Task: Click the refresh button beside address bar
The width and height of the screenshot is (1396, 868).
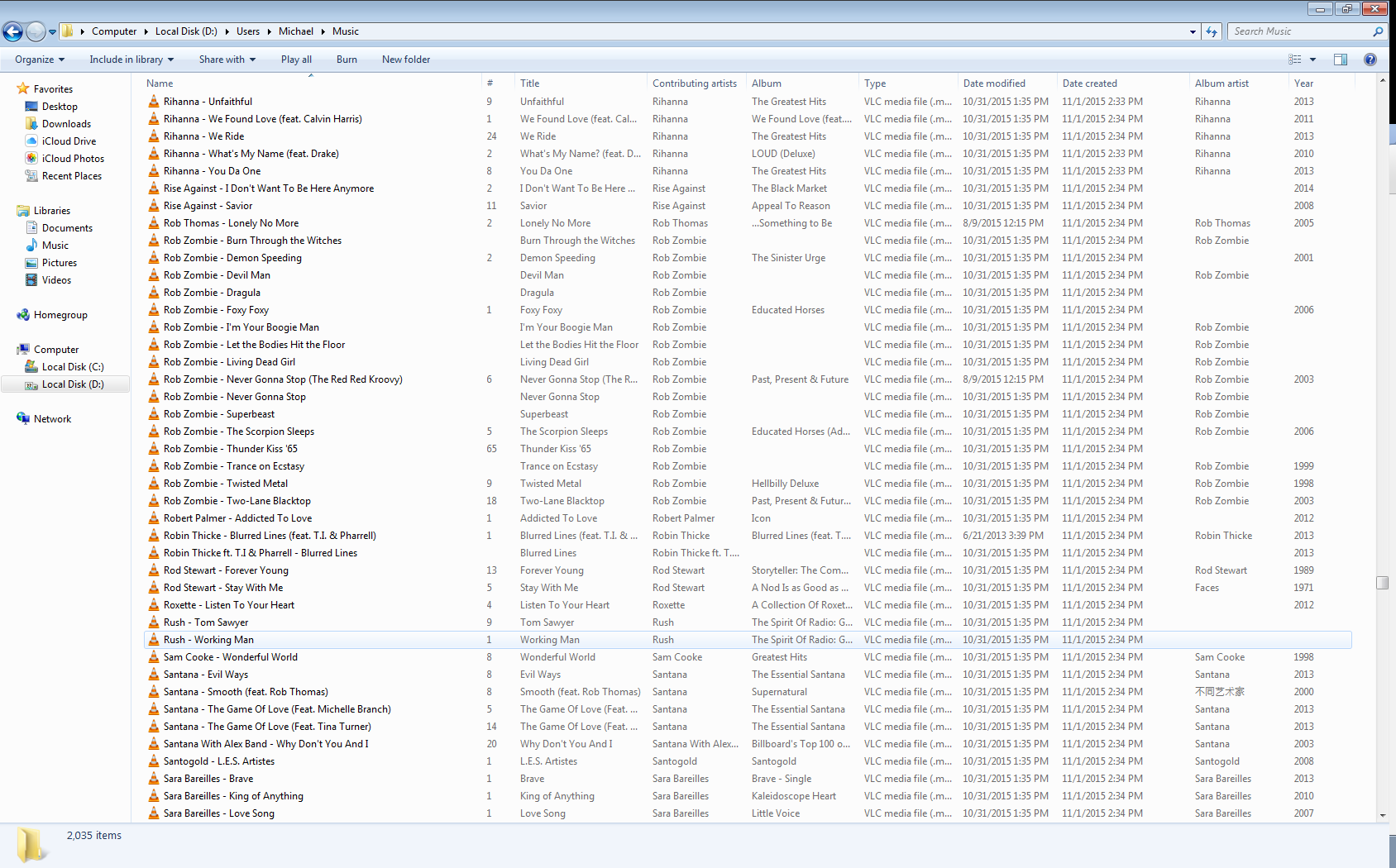Action: (1212, 31)
